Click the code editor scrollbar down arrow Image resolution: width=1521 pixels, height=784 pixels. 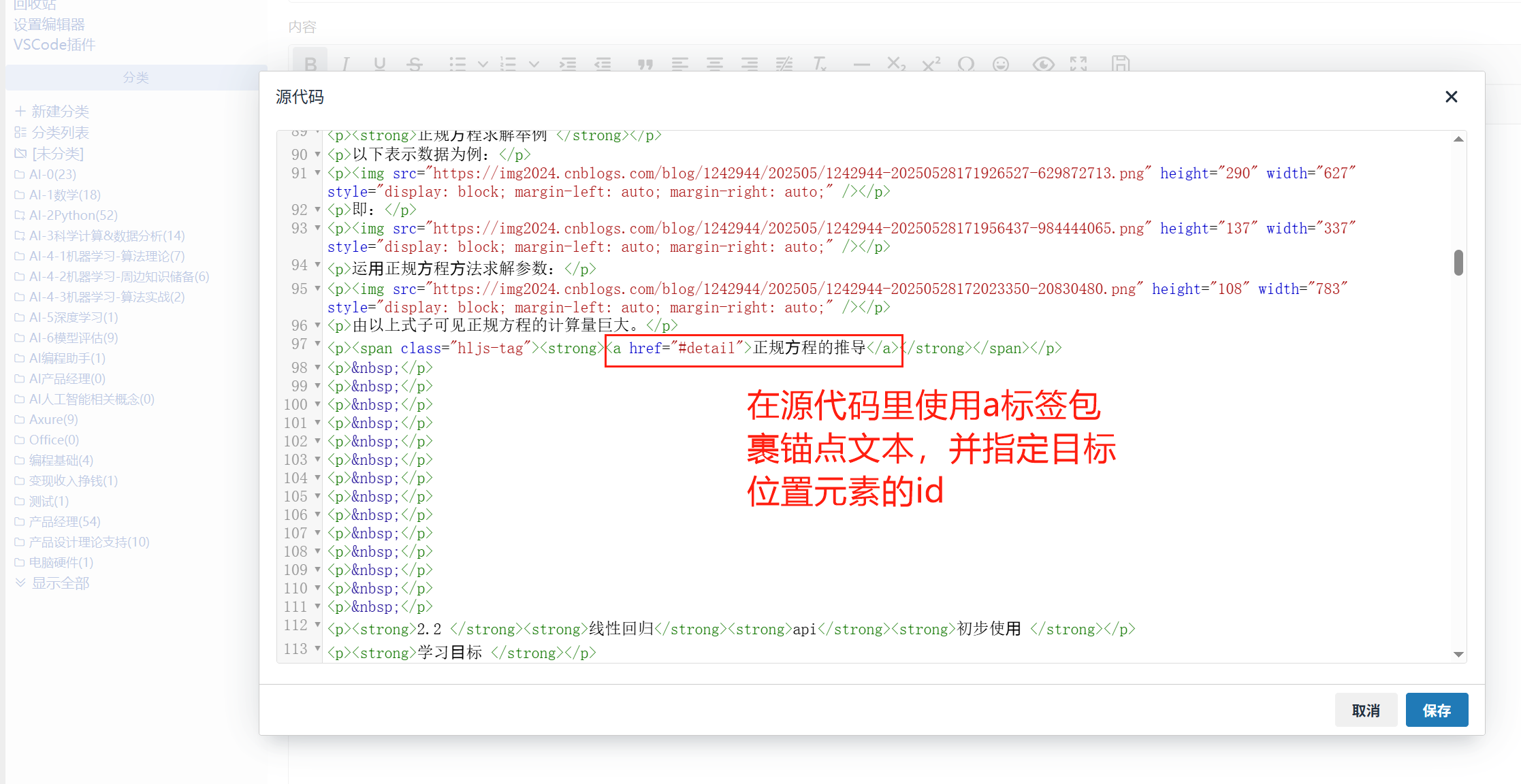click(1458, 654)
